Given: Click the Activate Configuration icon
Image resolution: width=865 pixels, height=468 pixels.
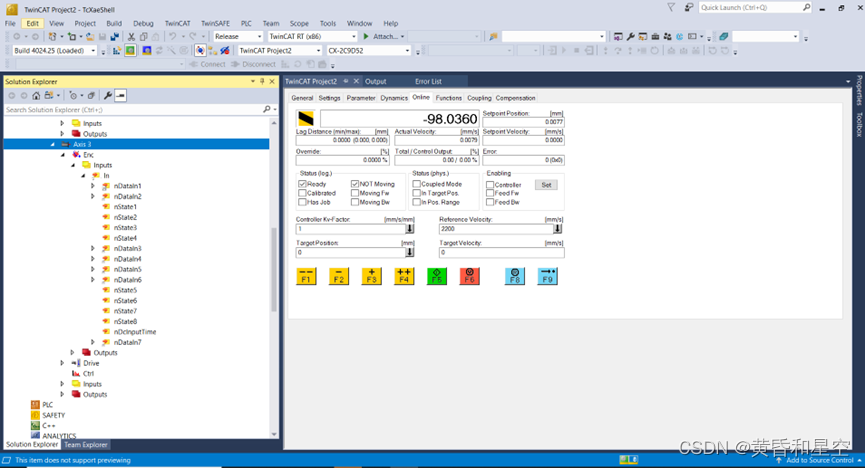Looking at the screenshot, I should [117, 50].
